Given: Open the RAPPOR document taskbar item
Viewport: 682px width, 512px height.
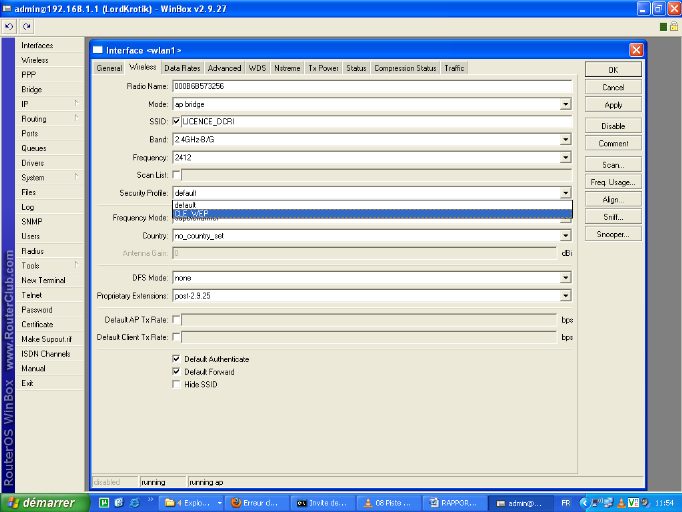Looking at the screenshot, I should [x=454, y=503].
